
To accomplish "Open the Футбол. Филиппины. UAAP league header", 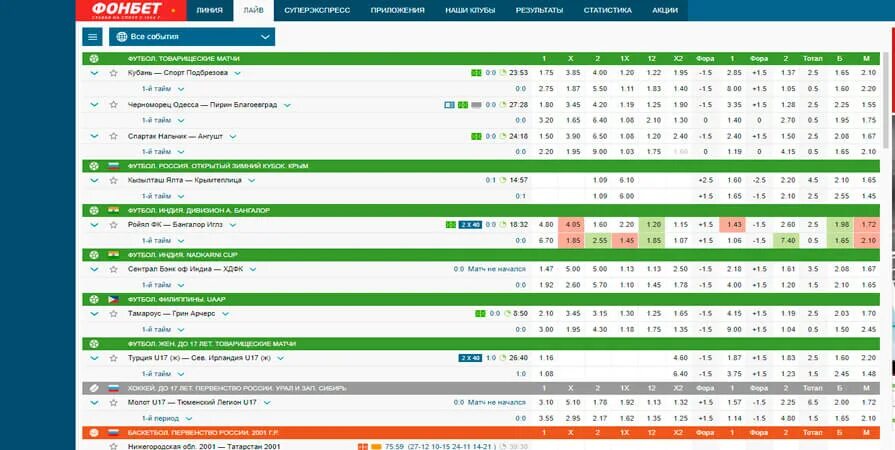I will [481, 299].
